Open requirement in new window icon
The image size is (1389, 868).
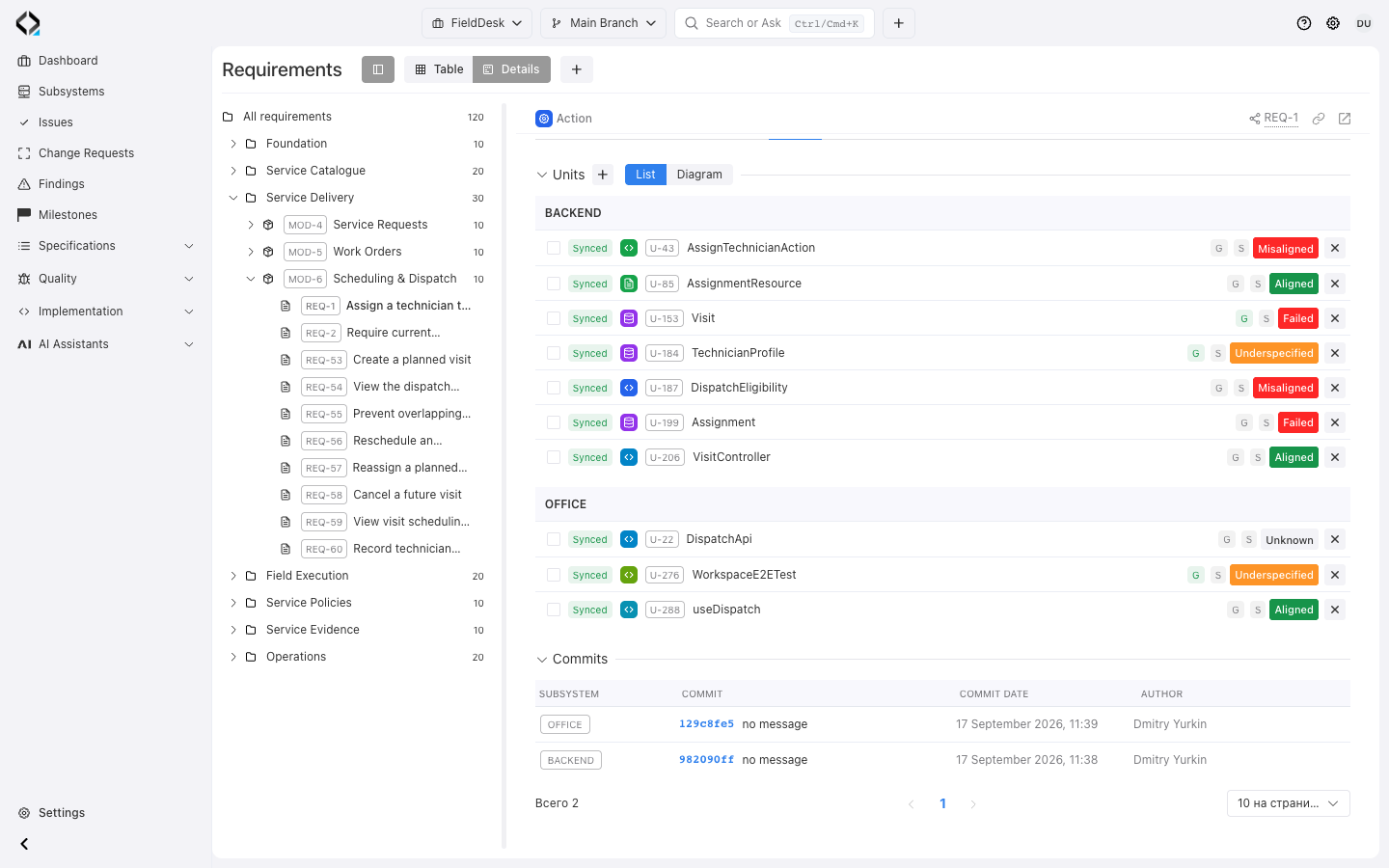pos(1345,119)
